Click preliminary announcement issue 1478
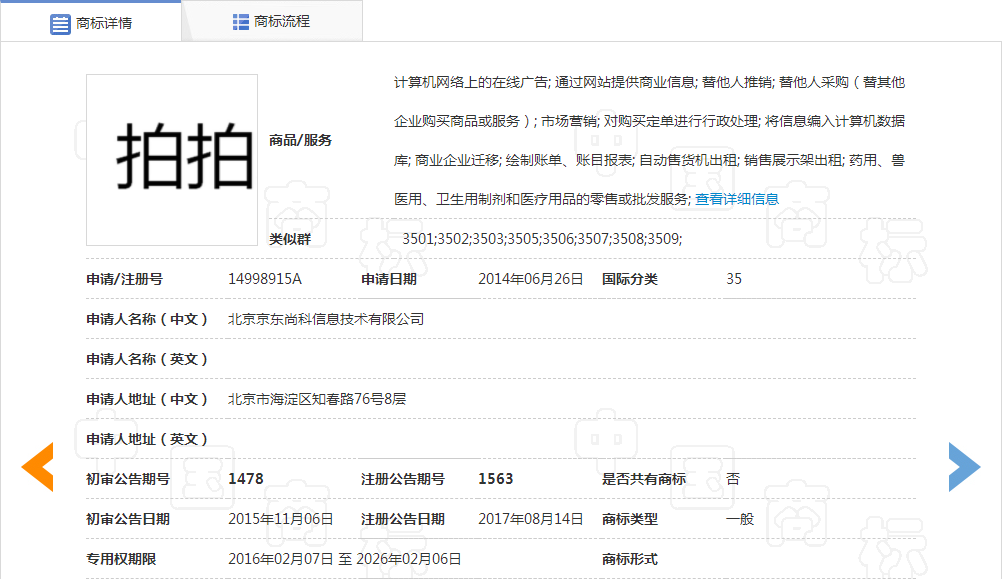The height and width of the screenshot is (579, 1004). pos(246,479)
